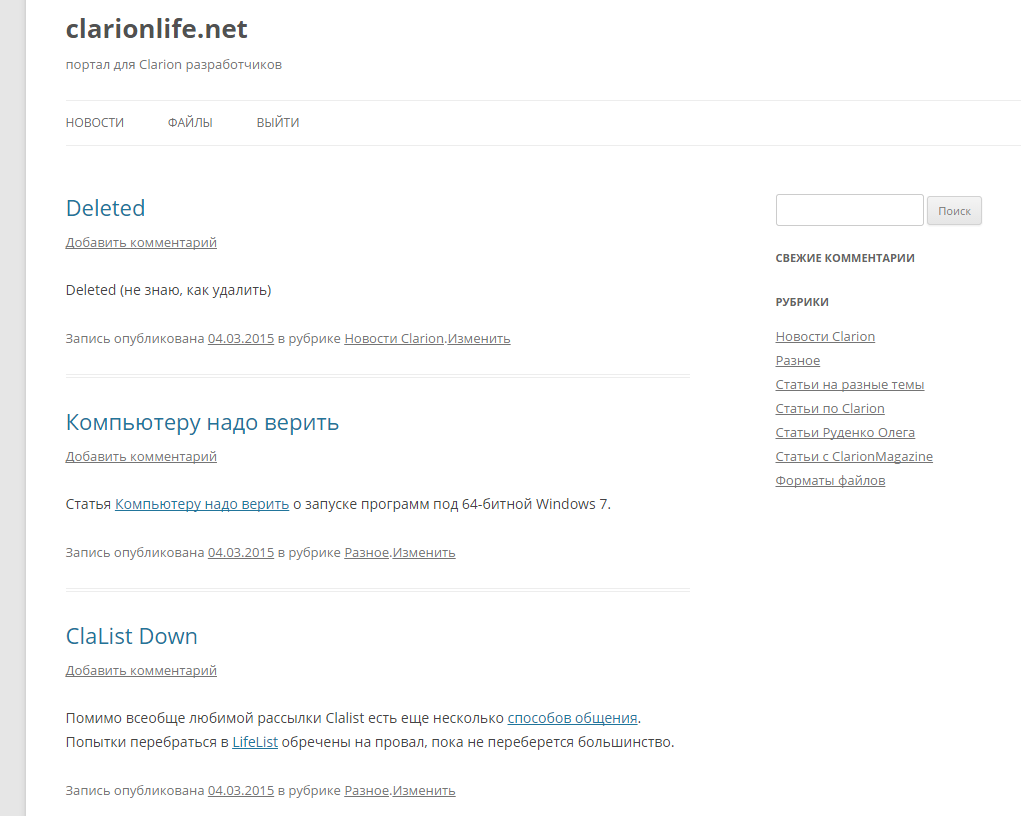Open the Компьютеру надо верить post title
1021x816 pixels.
click(202, 422)
